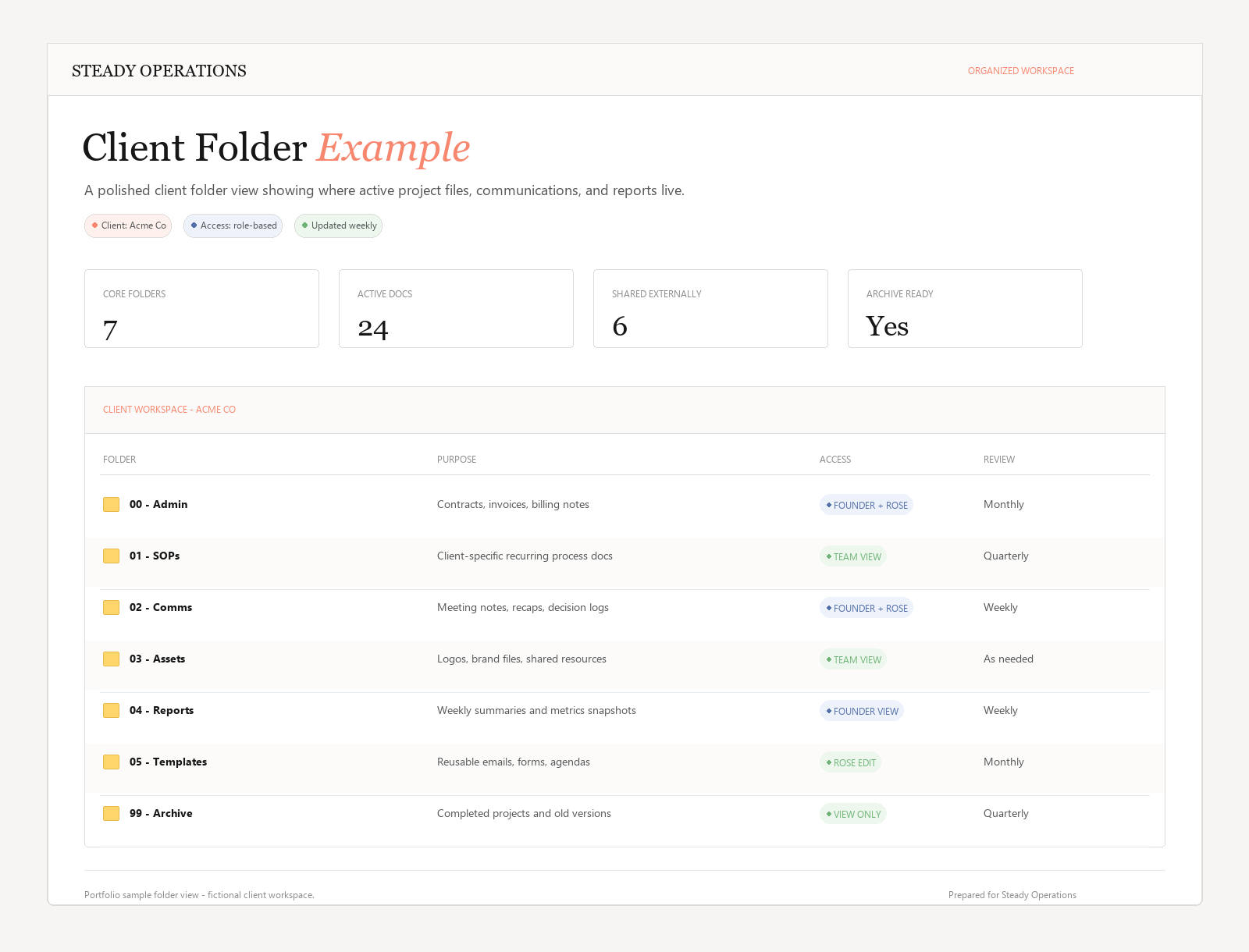This screenshot has width=1249, height=952.
Task: Click the Monthly review value for Templates
Action: (x=1004, y=762)
